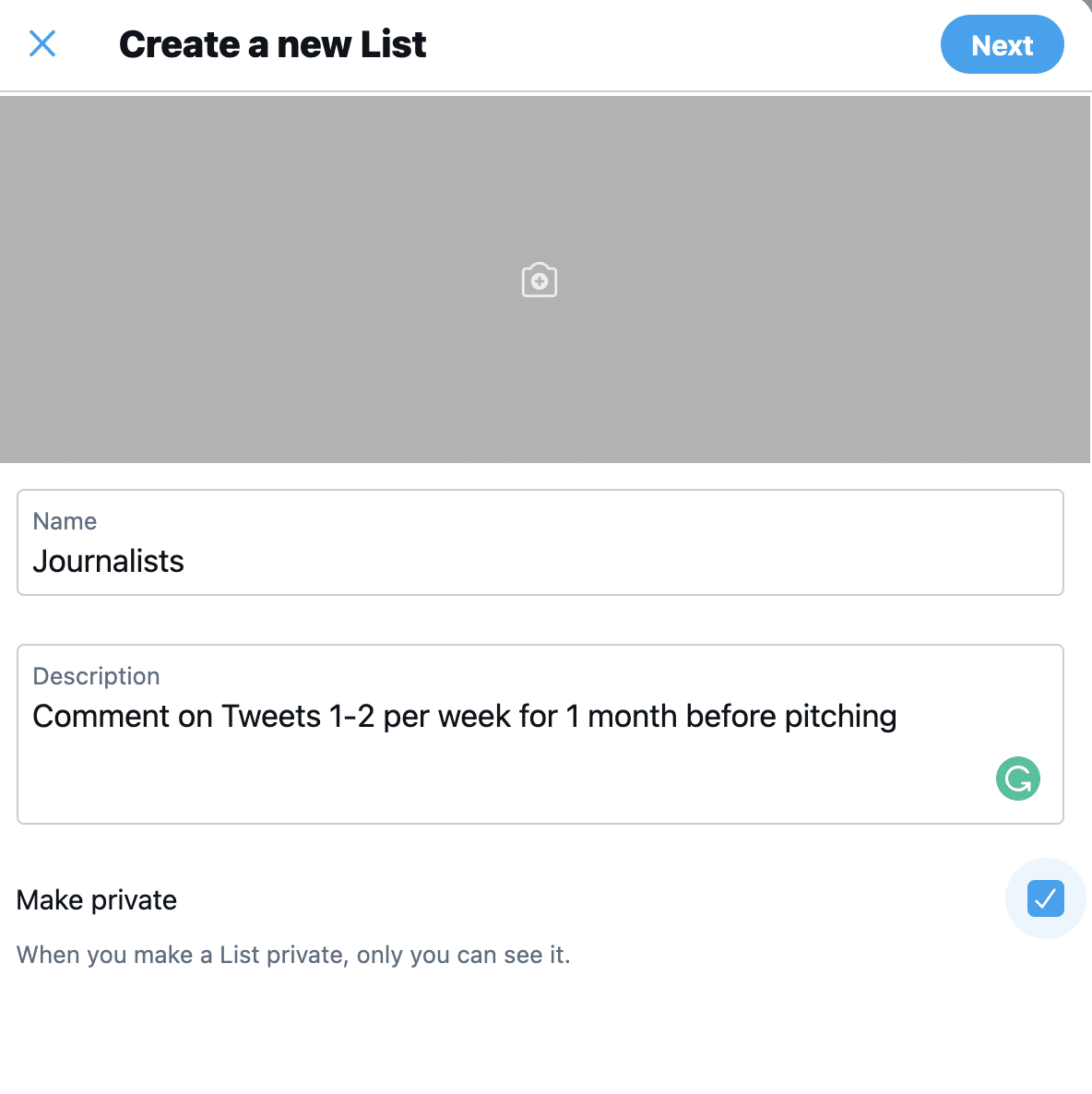Viewport: 1092px width, 1094px height.
Task: Uncheck the Make private checkbox
Action: point(1045,898)
